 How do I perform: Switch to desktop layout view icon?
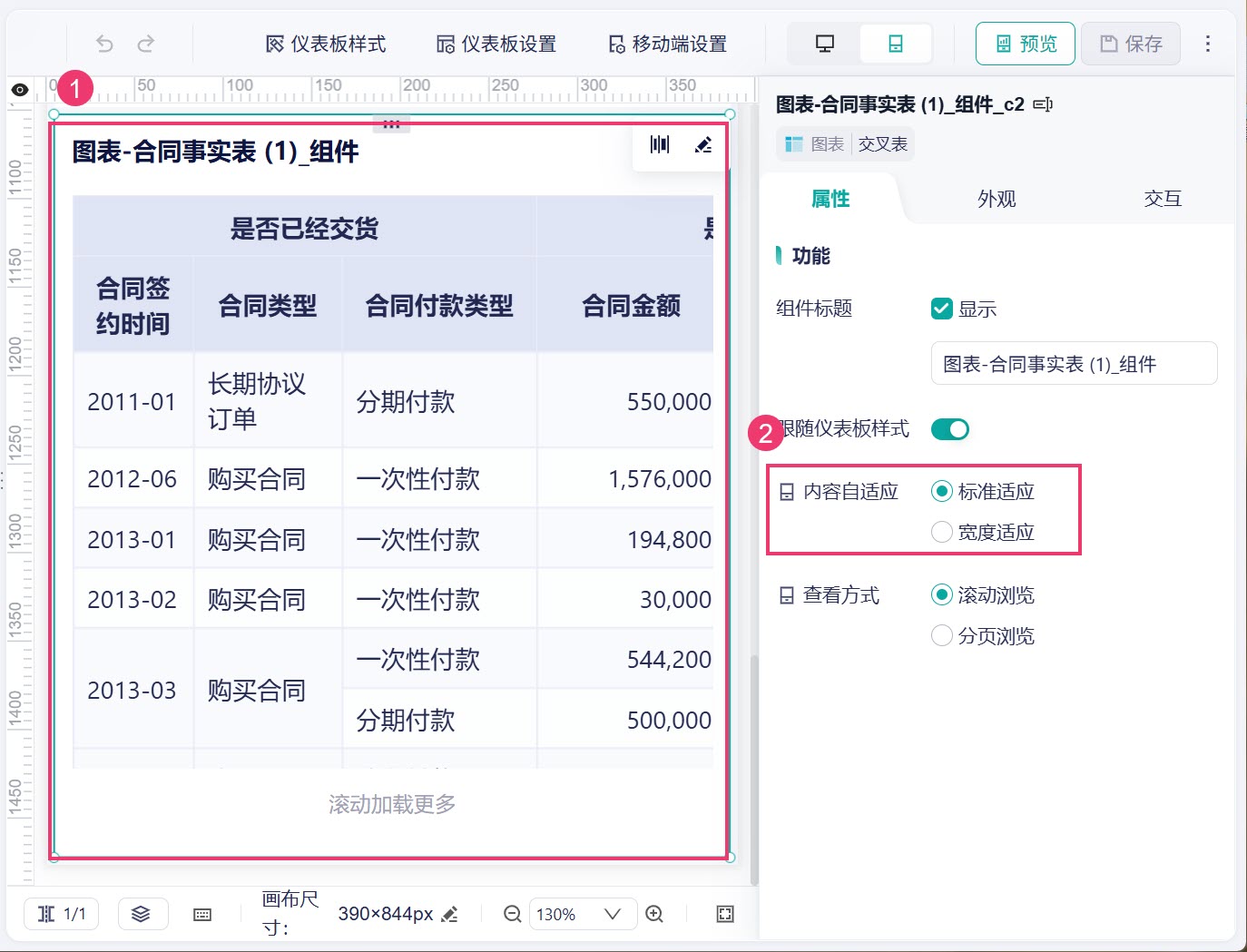(x=824, y=44)
